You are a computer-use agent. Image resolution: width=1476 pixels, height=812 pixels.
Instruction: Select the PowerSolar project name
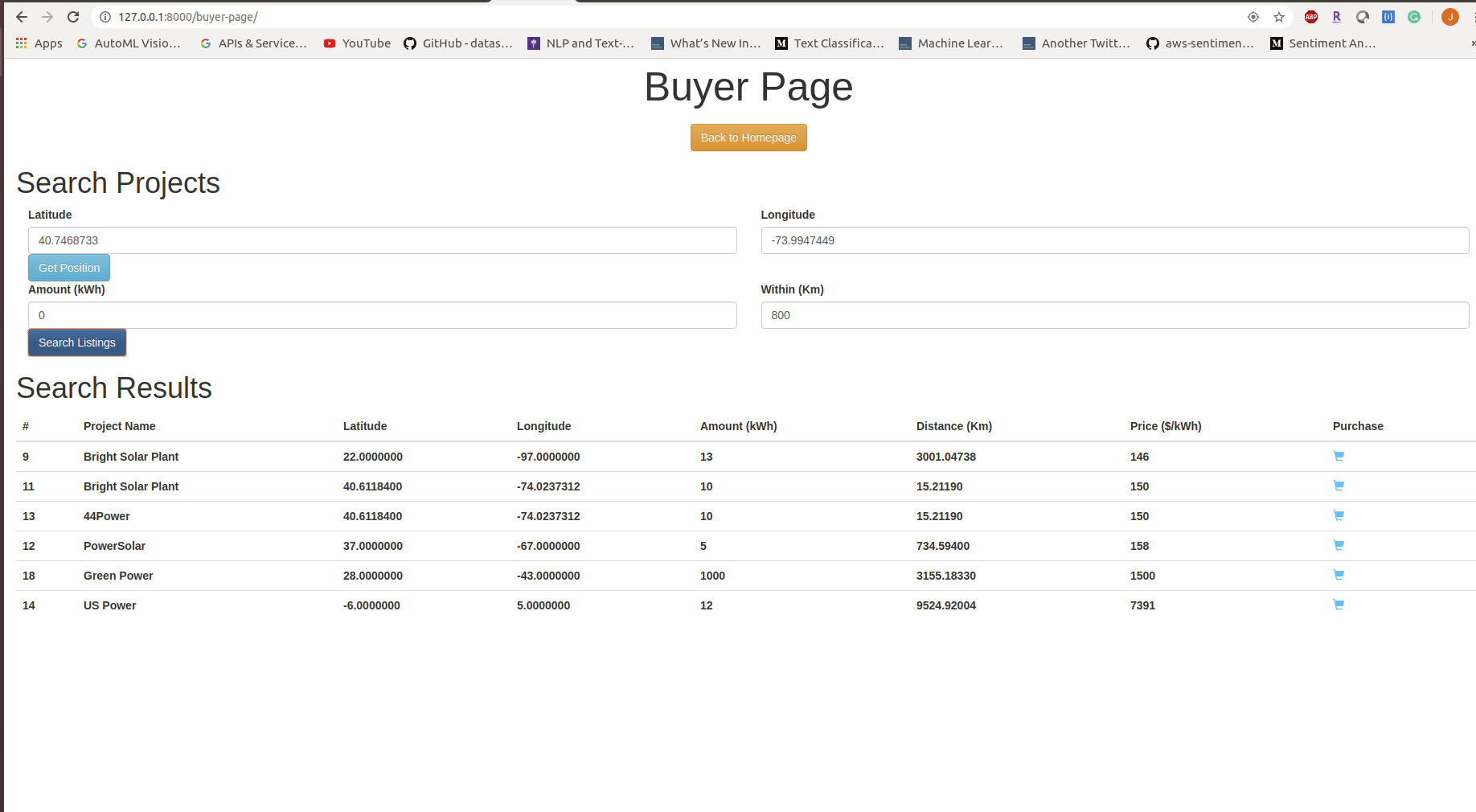tap(114, 546)
